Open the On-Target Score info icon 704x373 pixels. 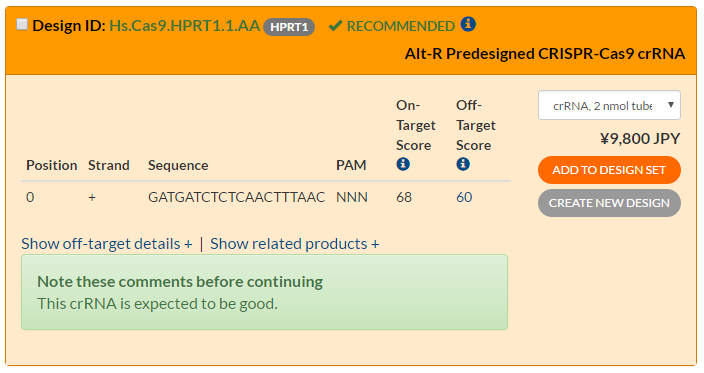coord(403,164)
